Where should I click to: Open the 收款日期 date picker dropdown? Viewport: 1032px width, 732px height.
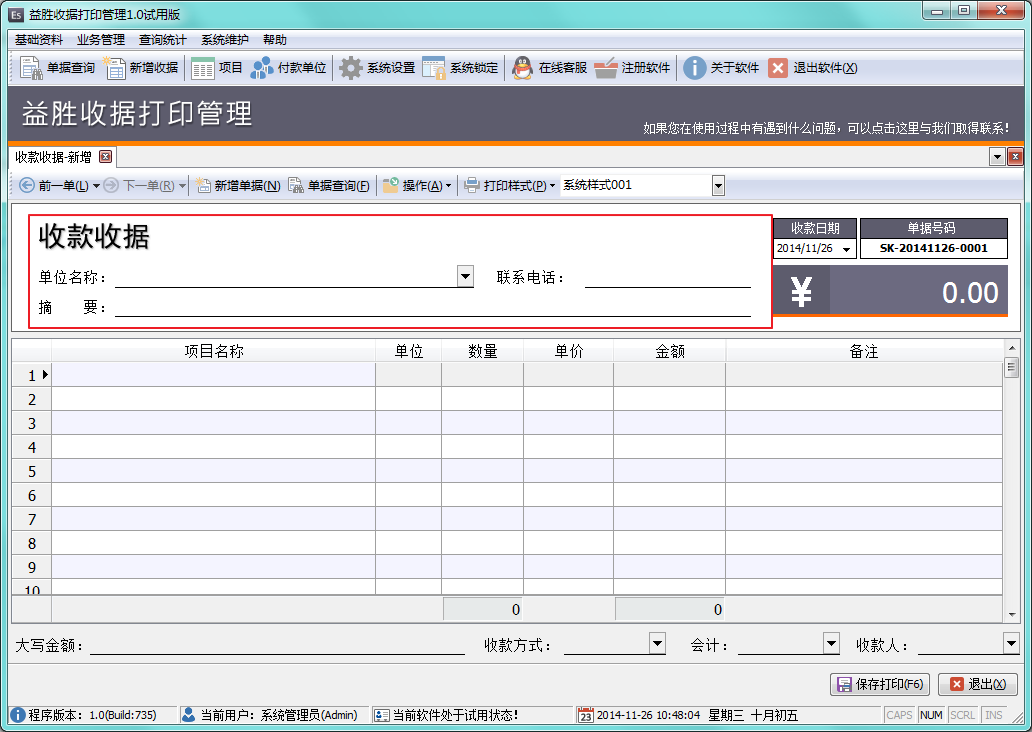point(846,249)
